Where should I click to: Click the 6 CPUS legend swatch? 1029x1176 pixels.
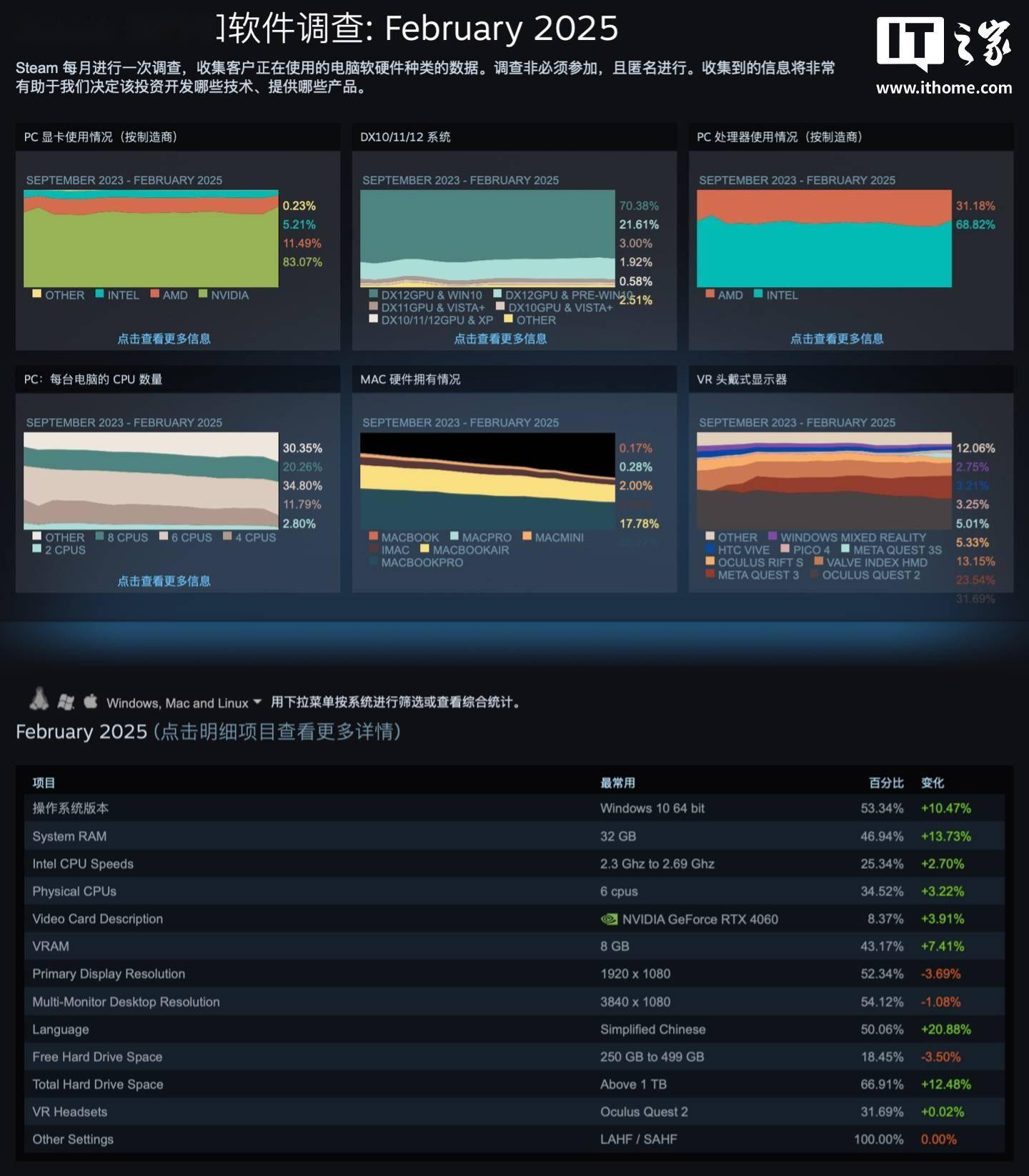pyautogui.click(x=164, y=536)
